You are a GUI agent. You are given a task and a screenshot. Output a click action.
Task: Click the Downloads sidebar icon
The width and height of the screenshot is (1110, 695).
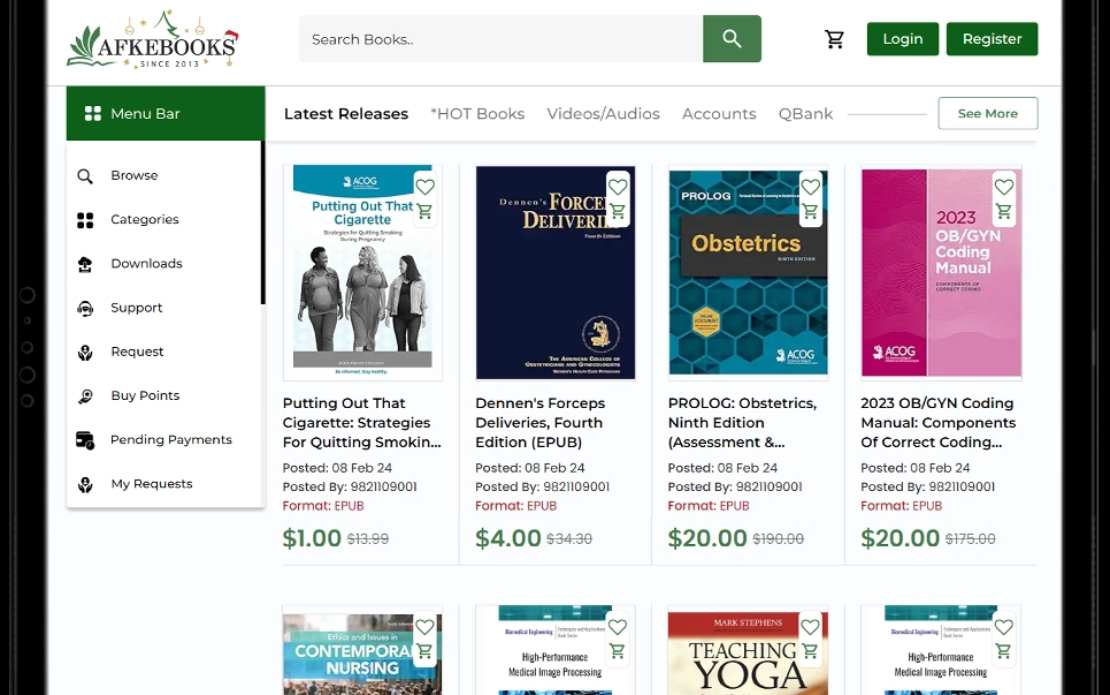pyautogui.click(x=85, y=264)
